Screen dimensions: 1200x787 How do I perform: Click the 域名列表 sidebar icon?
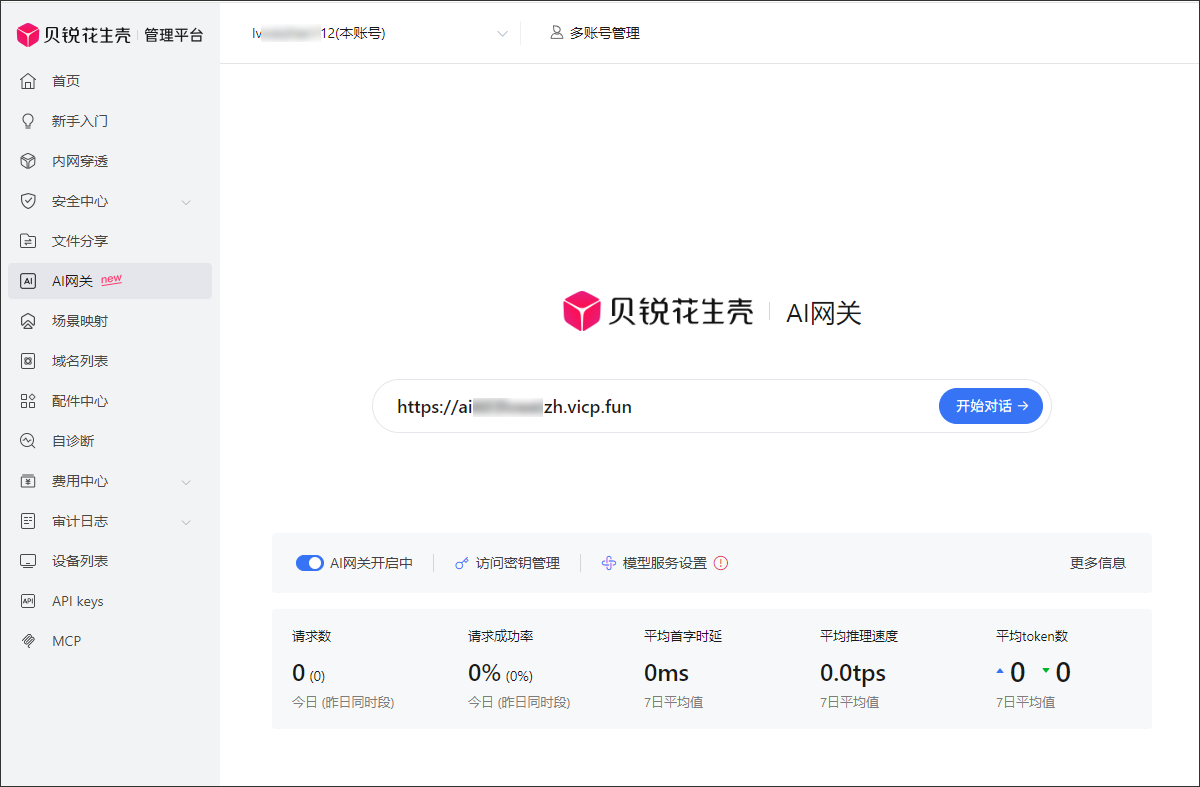pyautogui.click(x=28, y=361)
